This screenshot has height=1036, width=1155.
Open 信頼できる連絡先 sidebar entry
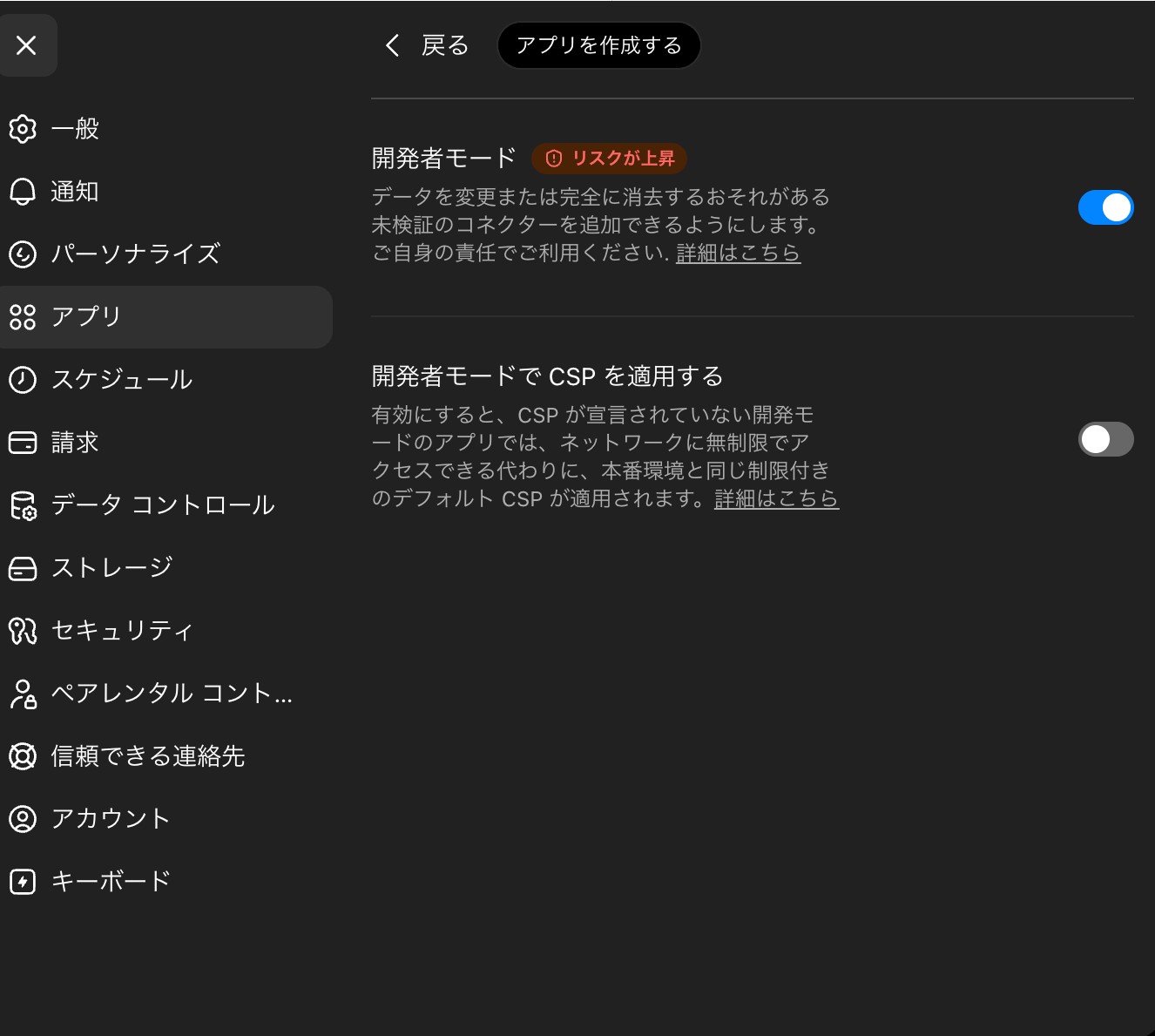tap(165, 756)
